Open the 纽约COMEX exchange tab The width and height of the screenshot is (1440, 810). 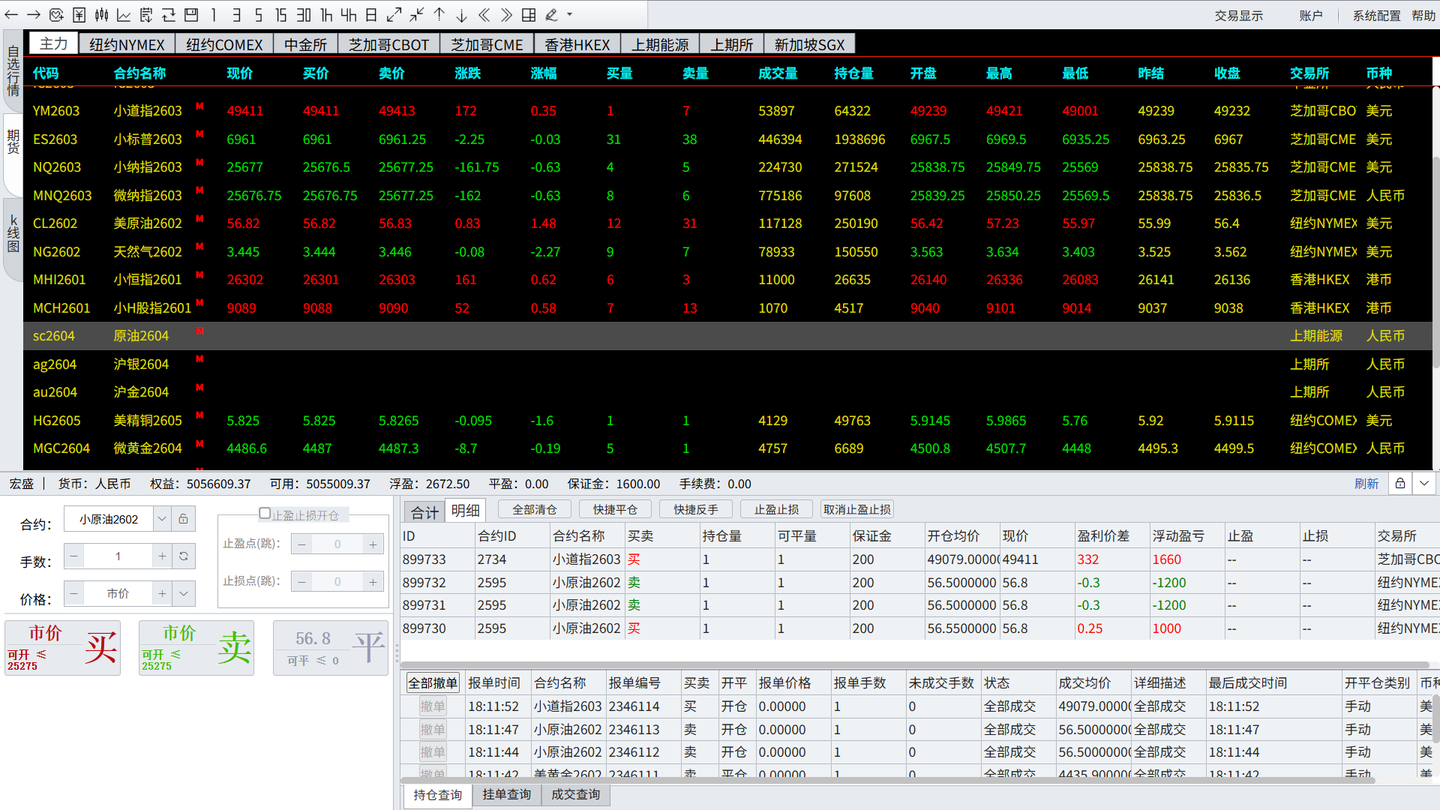coord(224,44)
